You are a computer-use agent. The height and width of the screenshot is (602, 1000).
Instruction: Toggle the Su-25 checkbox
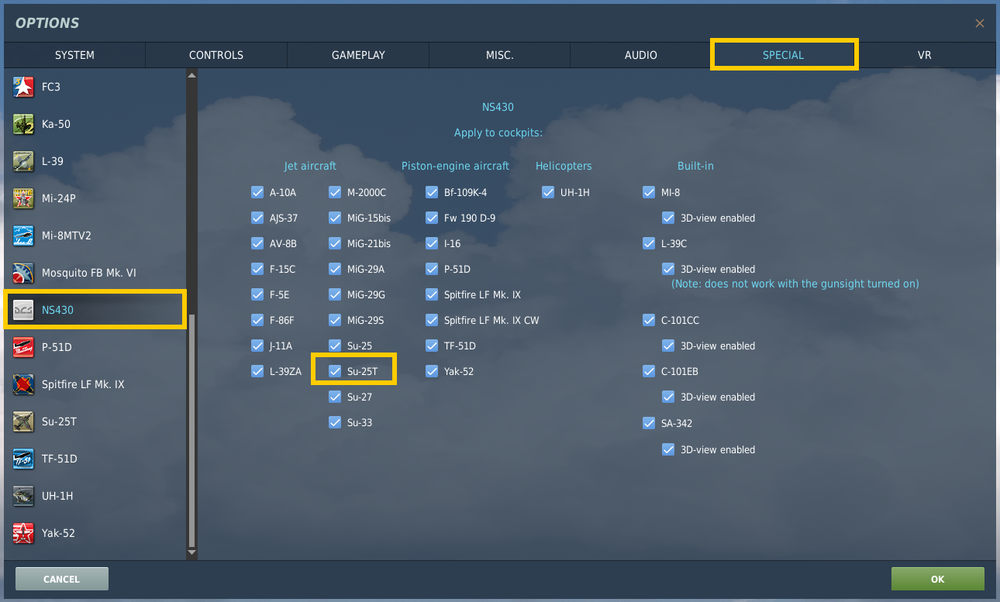[x=335, y=345]
